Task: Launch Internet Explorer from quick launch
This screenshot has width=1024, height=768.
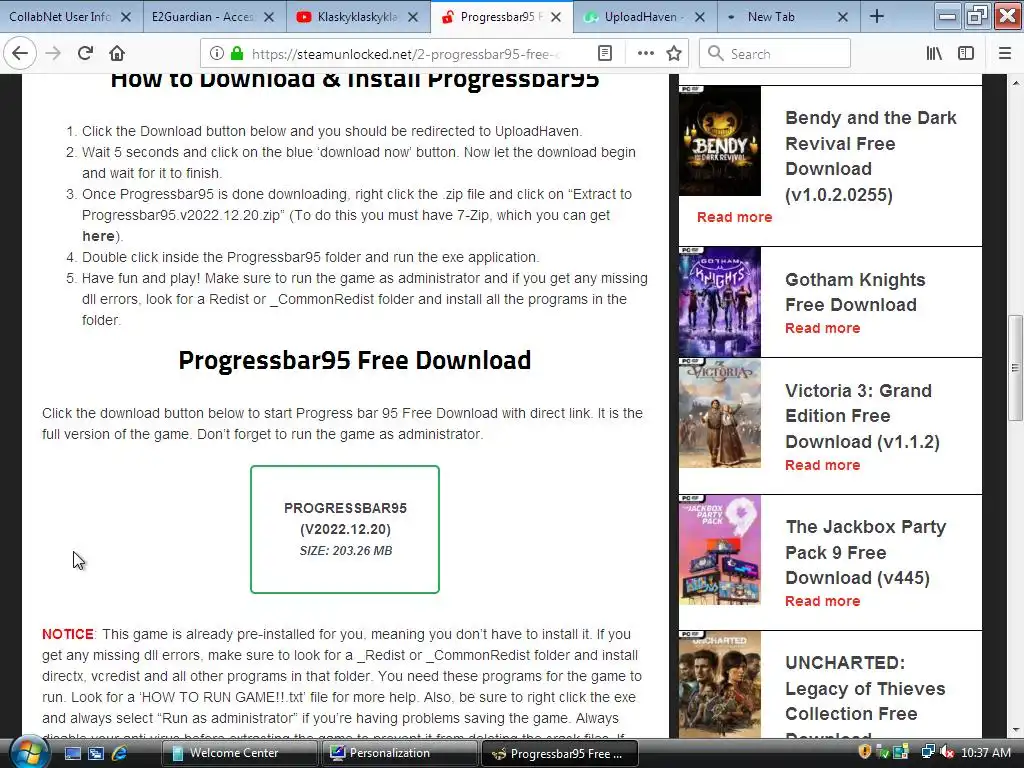Action: 120,754
